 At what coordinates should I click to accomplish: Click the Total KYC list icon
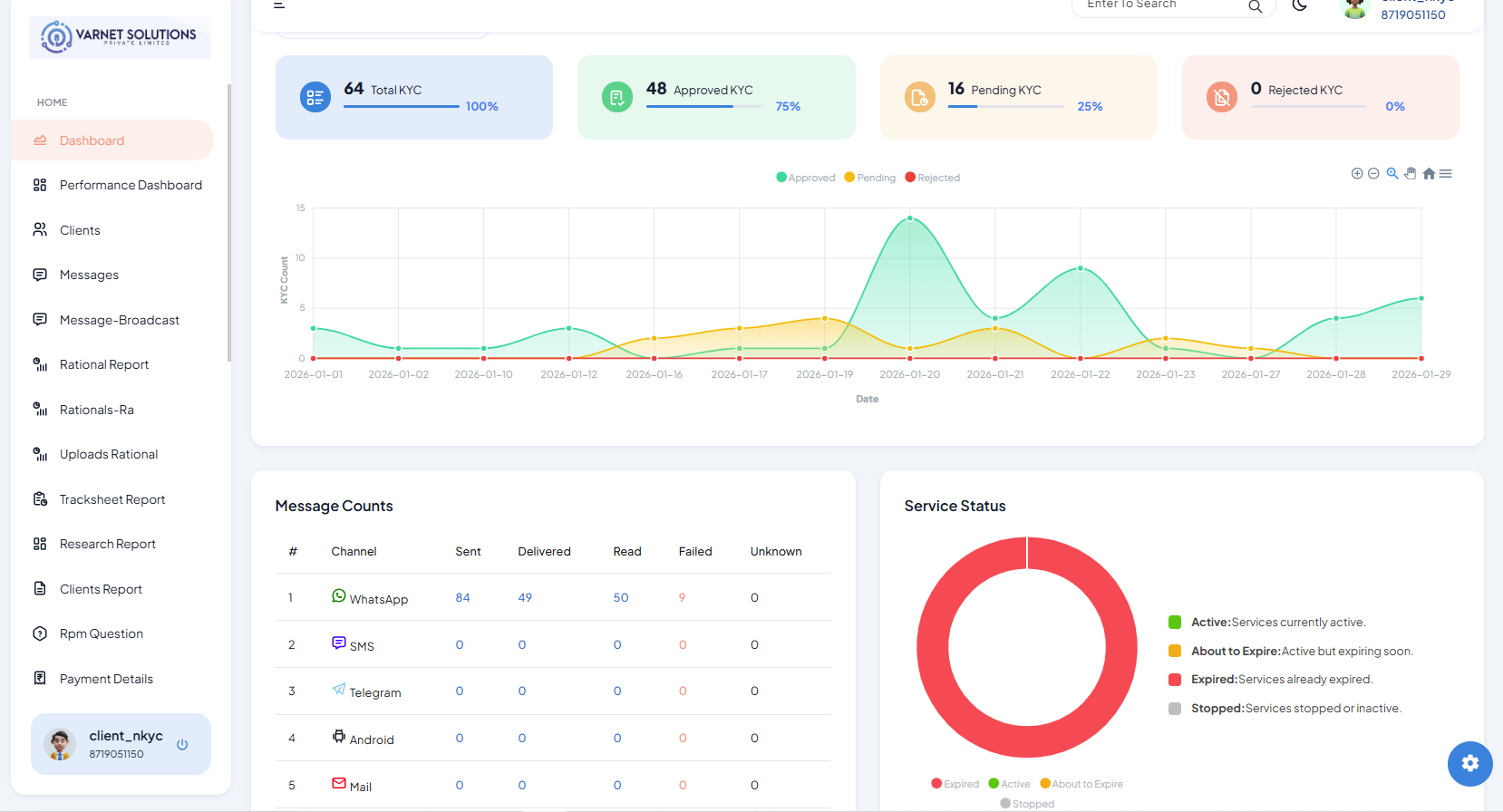tap(315, 97)
